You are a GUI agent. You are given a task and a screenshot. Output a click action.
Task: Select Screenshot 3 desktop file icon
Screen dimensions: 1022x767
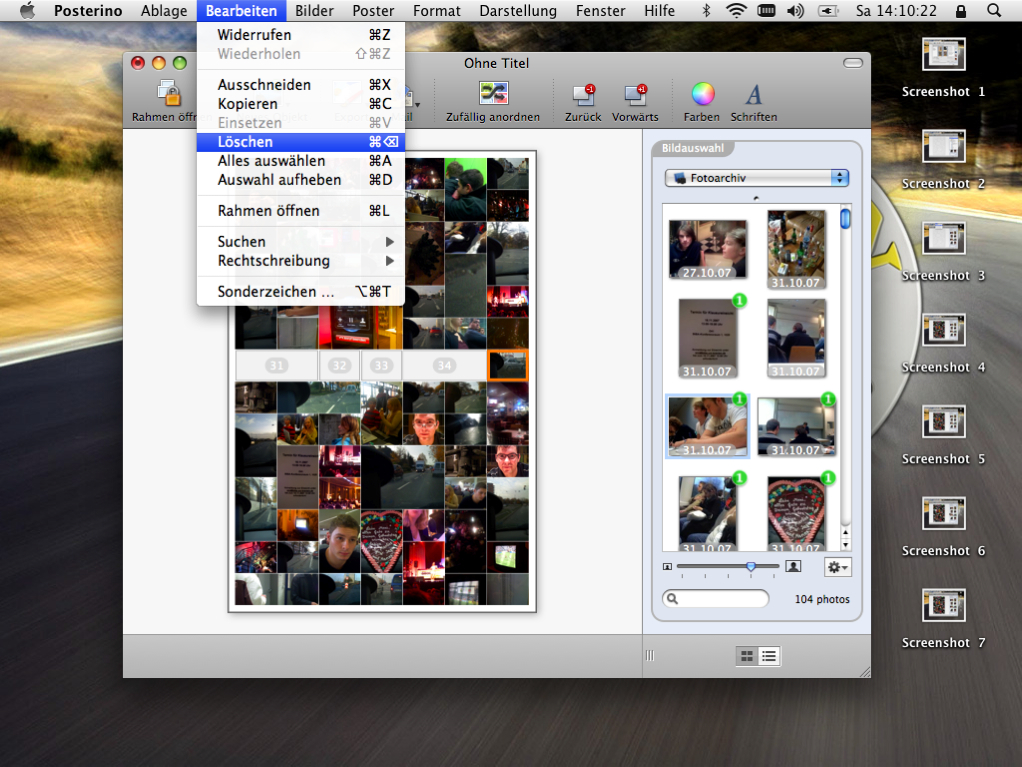pyautogui.click(x=943, y=238)
